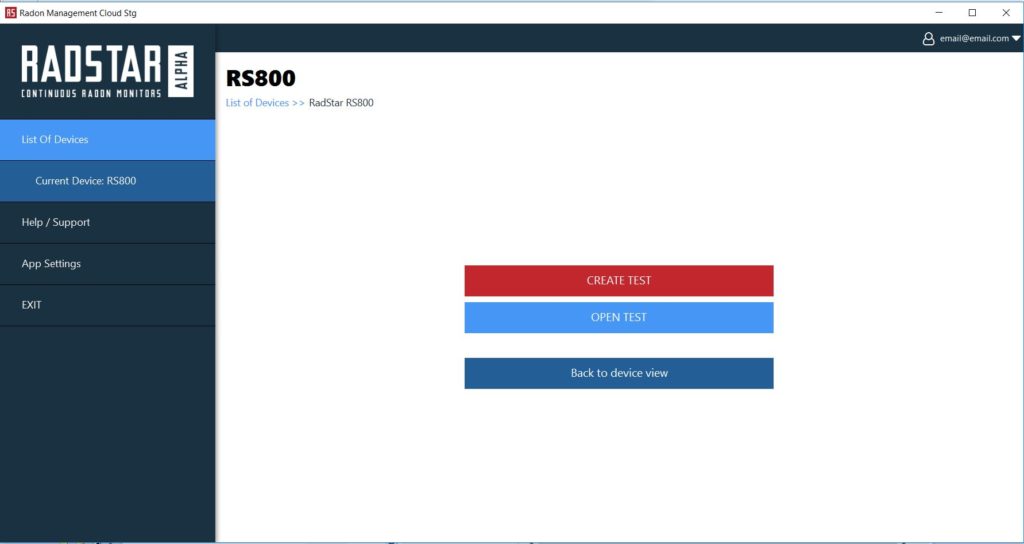Click the RadStar RS800 breadcrumb text
1024x544 pixels.
(341, 103)
